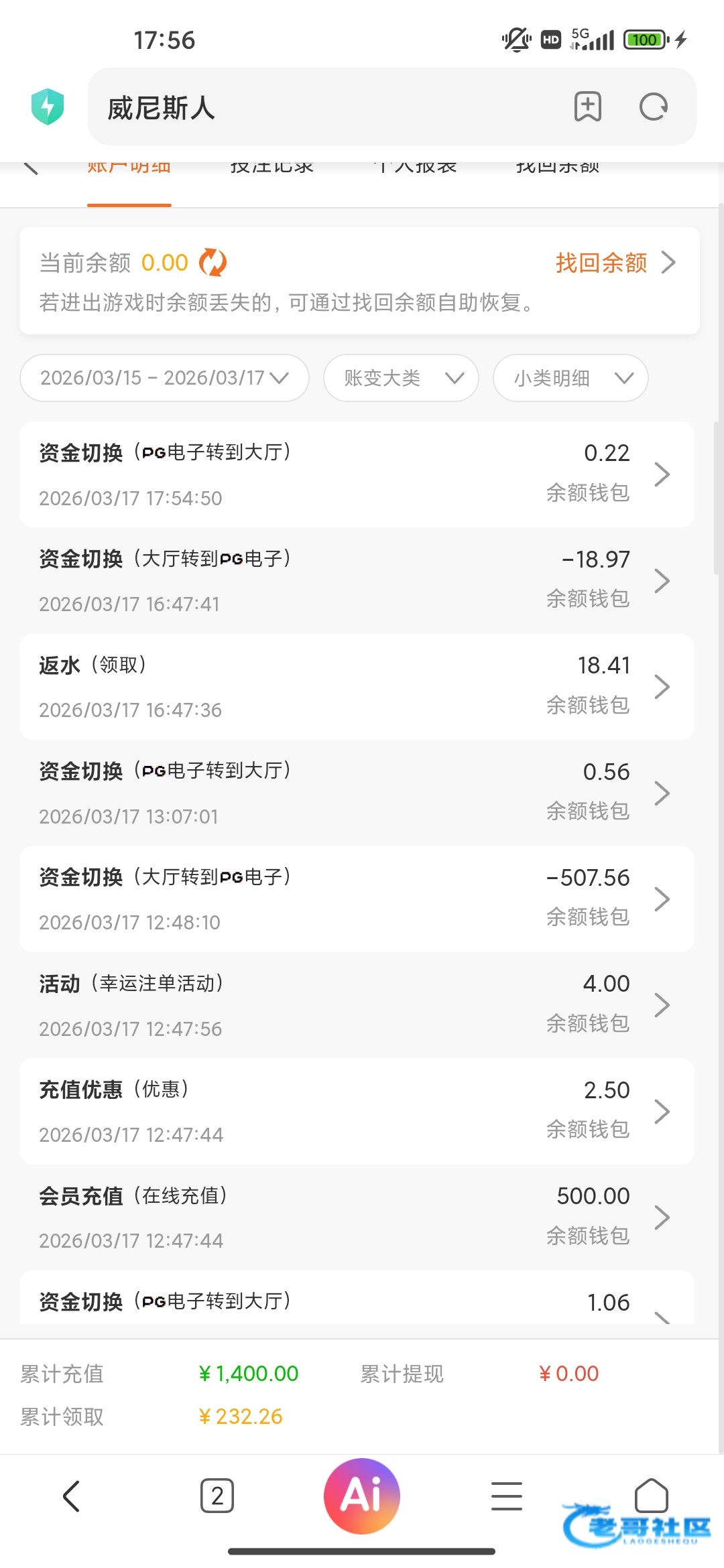Open the 返水 (领取) 18.41 record
The image size is (724, 1568).
(x=357, y=687)
